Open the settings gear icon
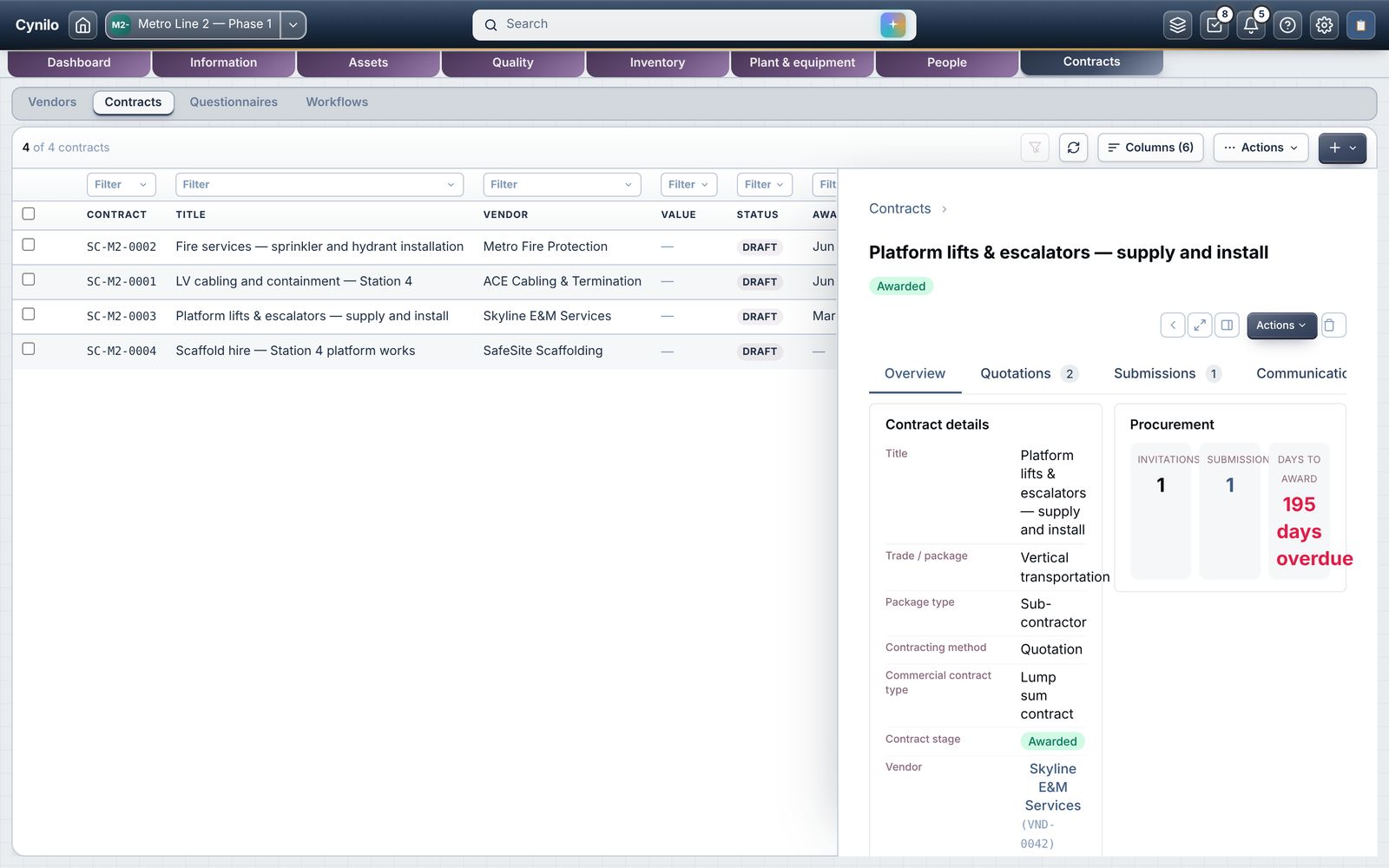 [x=1324, y=25]
